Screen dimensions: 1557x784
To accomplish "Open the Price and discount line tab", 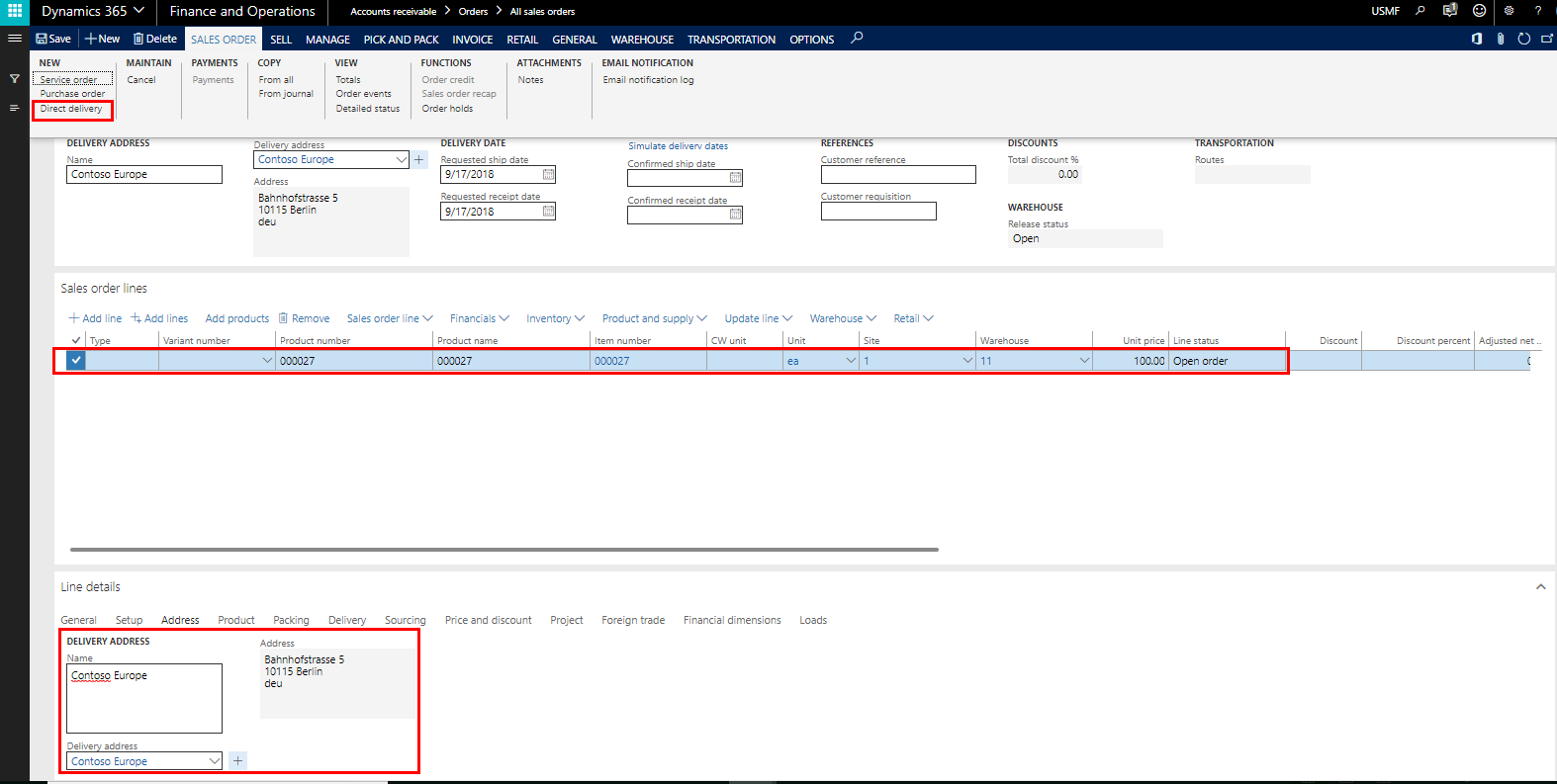I will (x=489, y=620).
